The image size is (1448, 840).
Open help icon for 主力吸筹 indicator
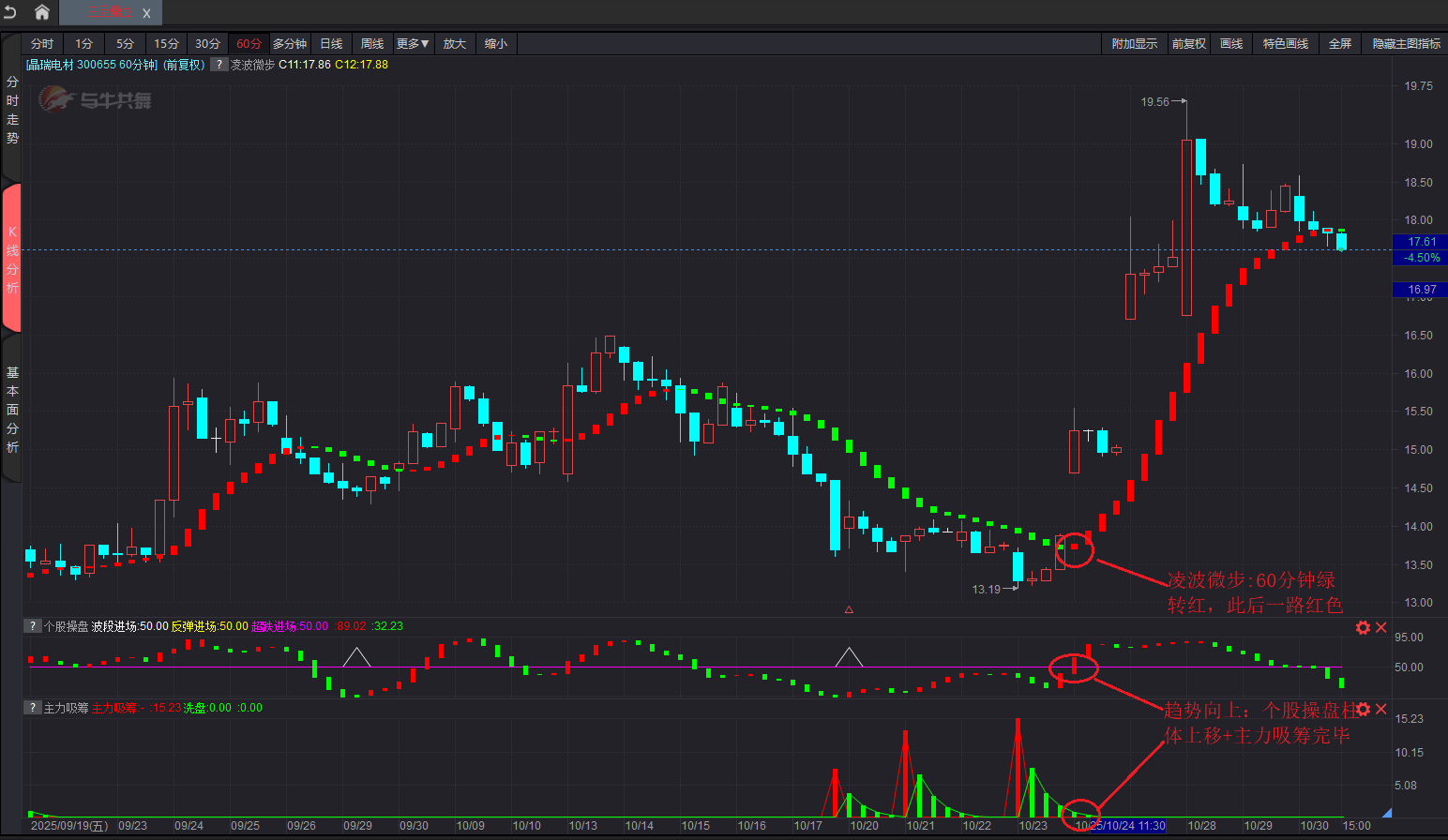(x=32, y=708)
